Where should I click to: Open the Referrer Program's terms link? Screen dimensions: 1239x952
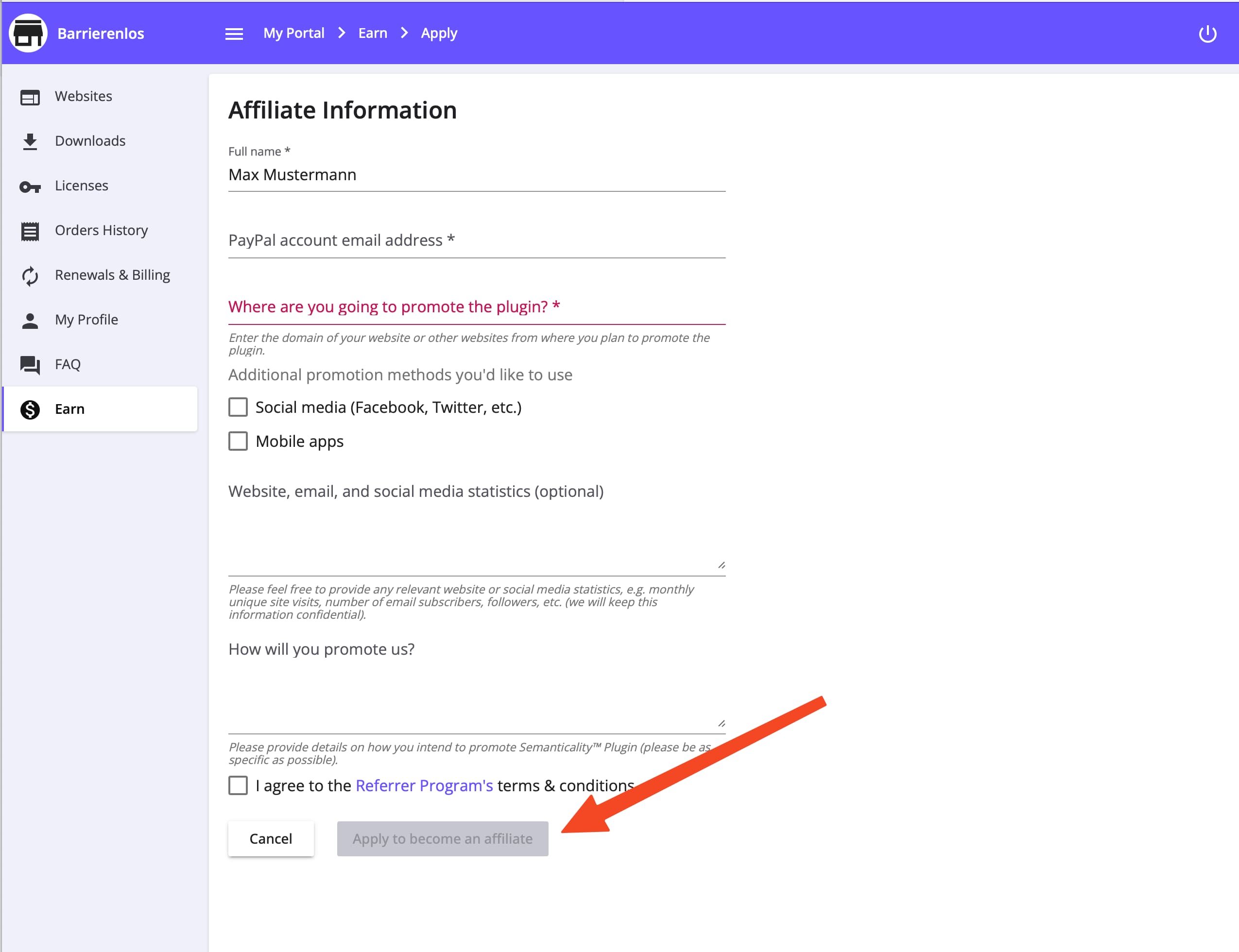click(424, 785)
